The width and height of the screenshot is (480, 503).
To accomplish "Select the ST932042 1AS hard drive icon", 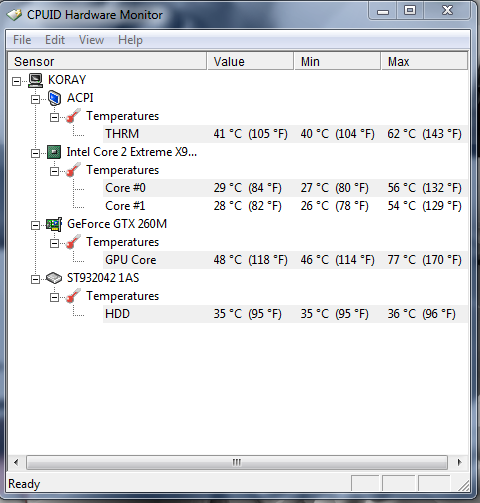I will 54,278.
